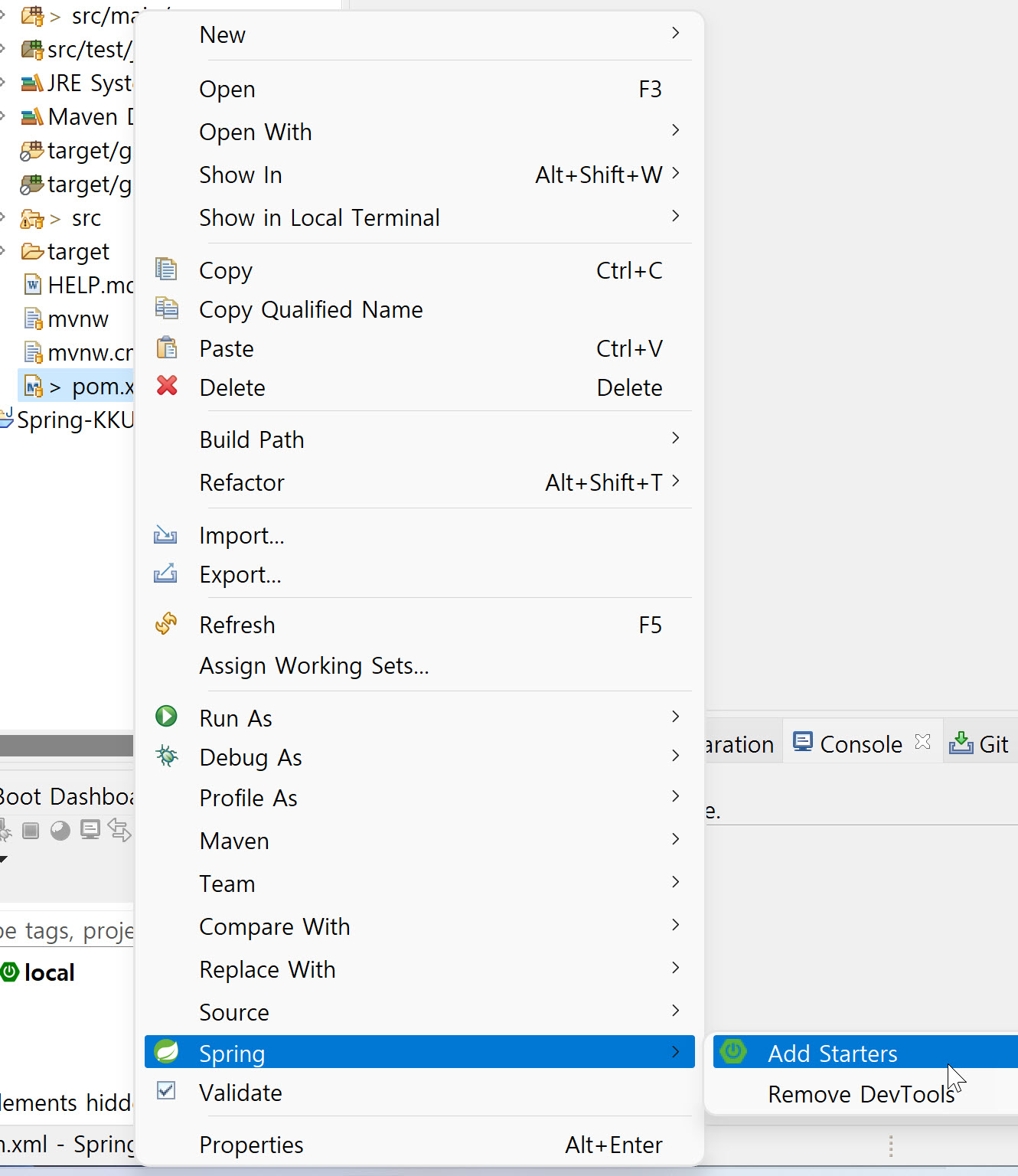Click the globe icon in Boot Dashboard toolbar
The image size is (1018, 1176).
pos(60,831)
